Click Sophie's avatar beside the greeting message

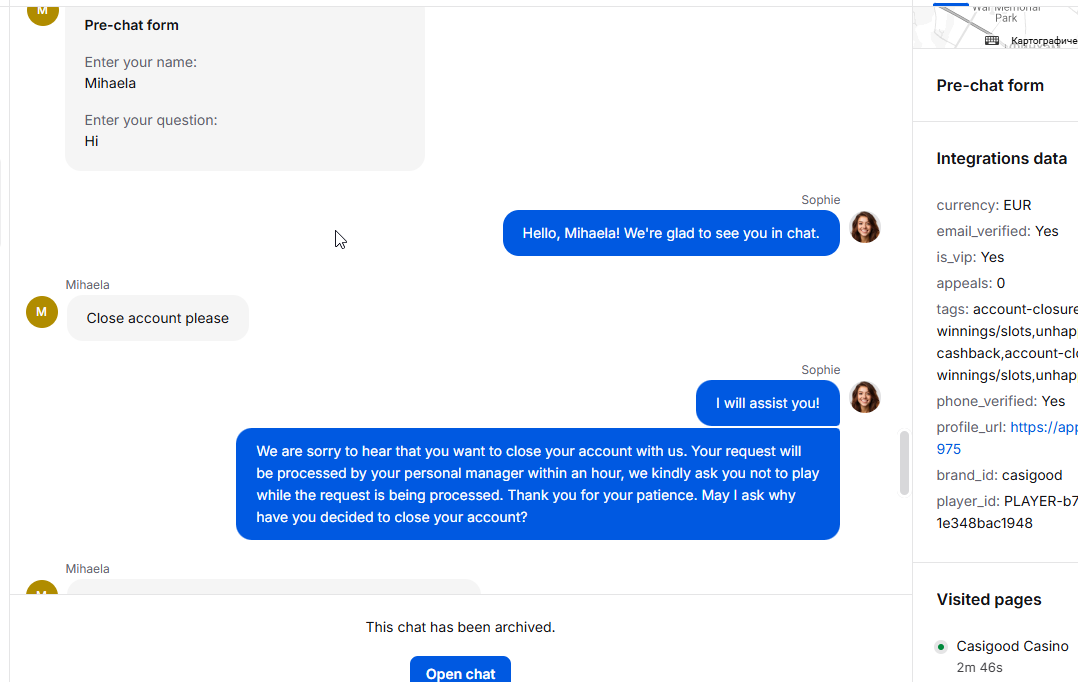pos(865,227)
